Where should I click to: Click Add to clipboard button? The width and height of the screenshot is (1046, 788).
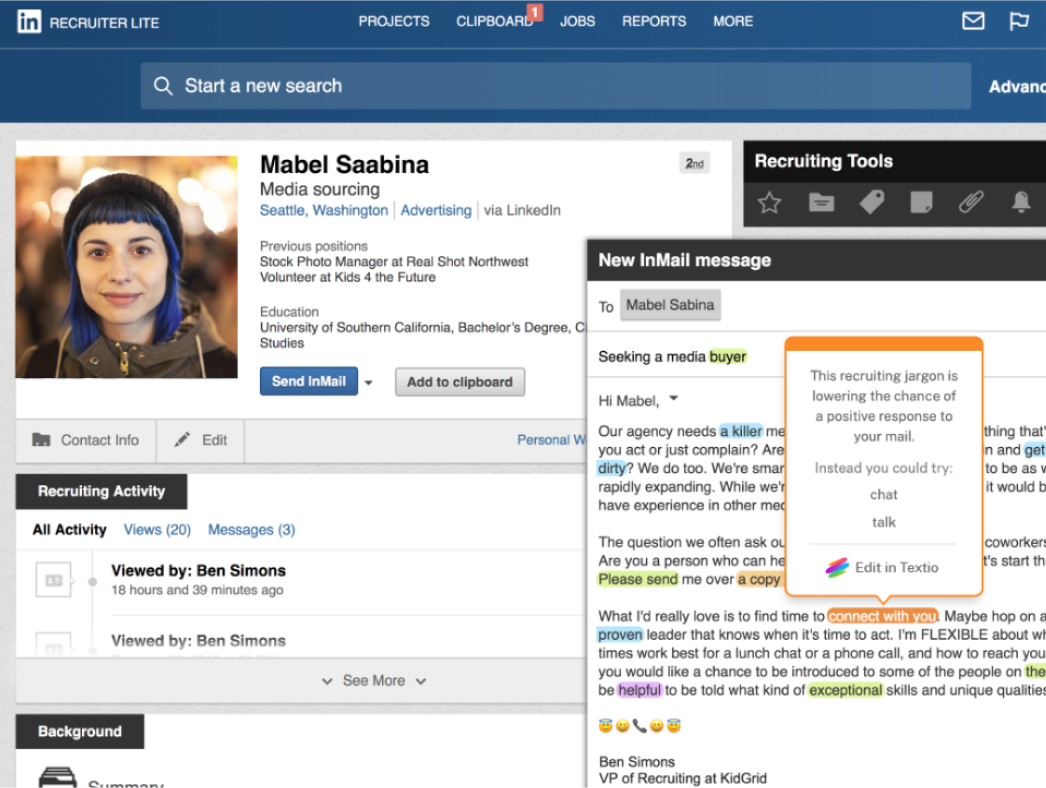(x=460, y=382)
